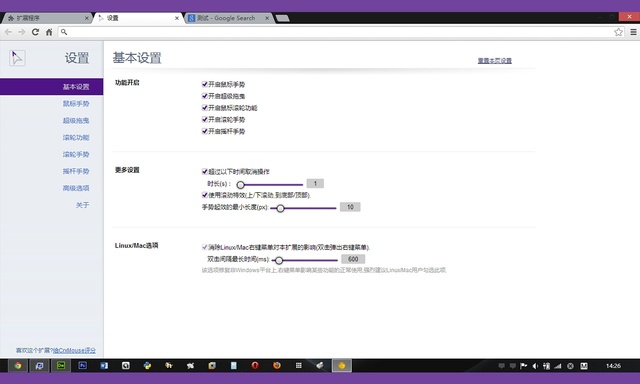
Task: Click the volume speaker tray icon
Action: (x=535, y=366)
